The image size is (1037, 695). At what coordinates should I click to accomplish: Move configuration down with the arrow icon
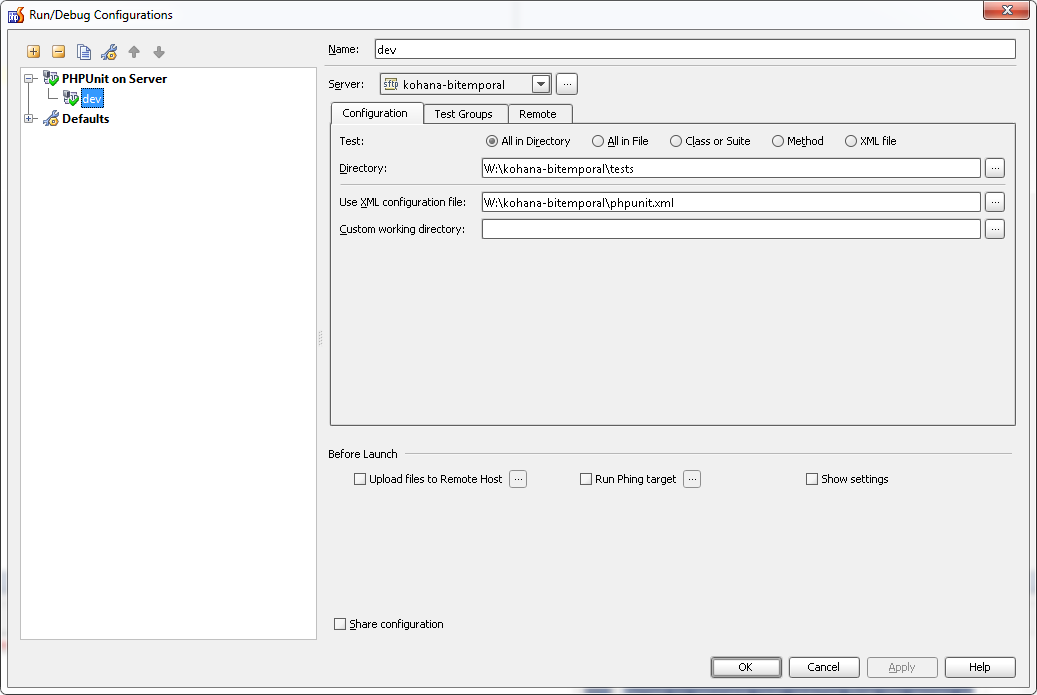pyautogui.click(x=159, y=52)
